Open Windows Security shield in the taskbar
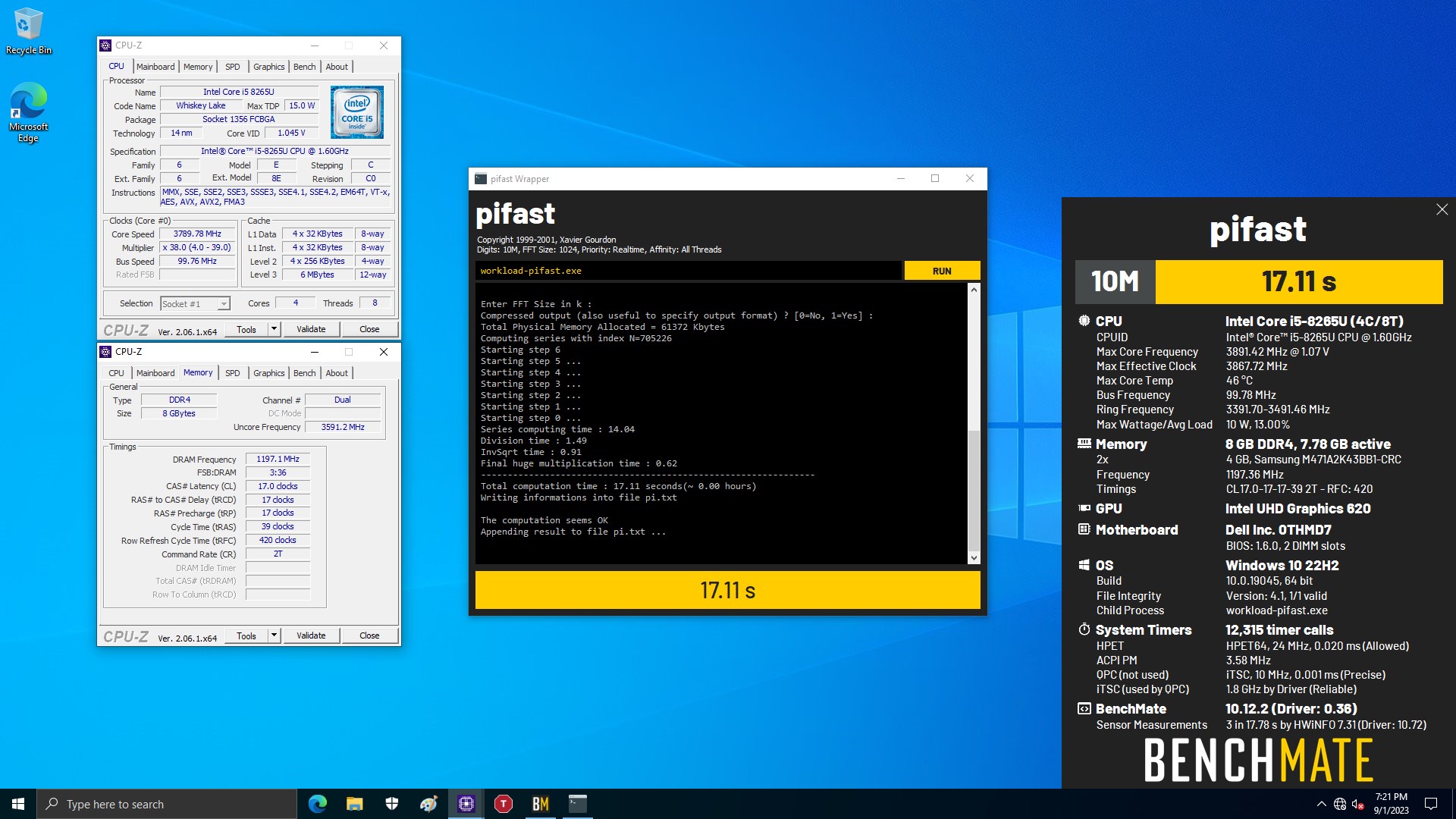This screenshot has width=1456, height=819. (x=392, y=804)
